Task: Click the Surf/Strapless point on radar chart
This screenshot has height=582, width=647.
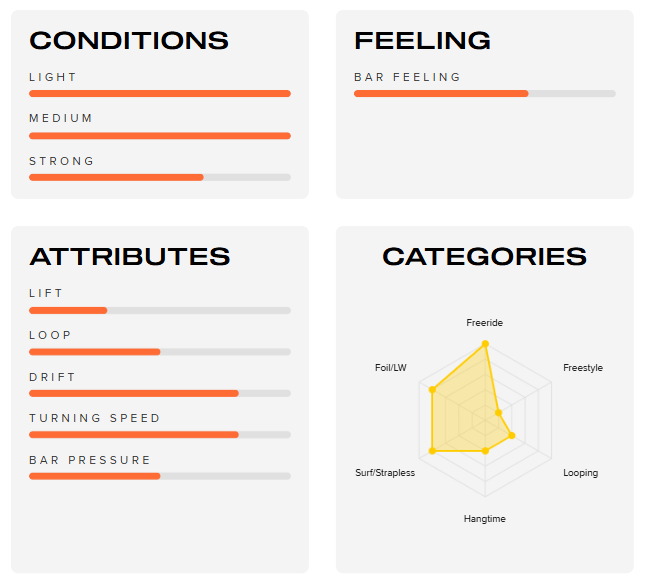Action: click(x=432, y=451)
